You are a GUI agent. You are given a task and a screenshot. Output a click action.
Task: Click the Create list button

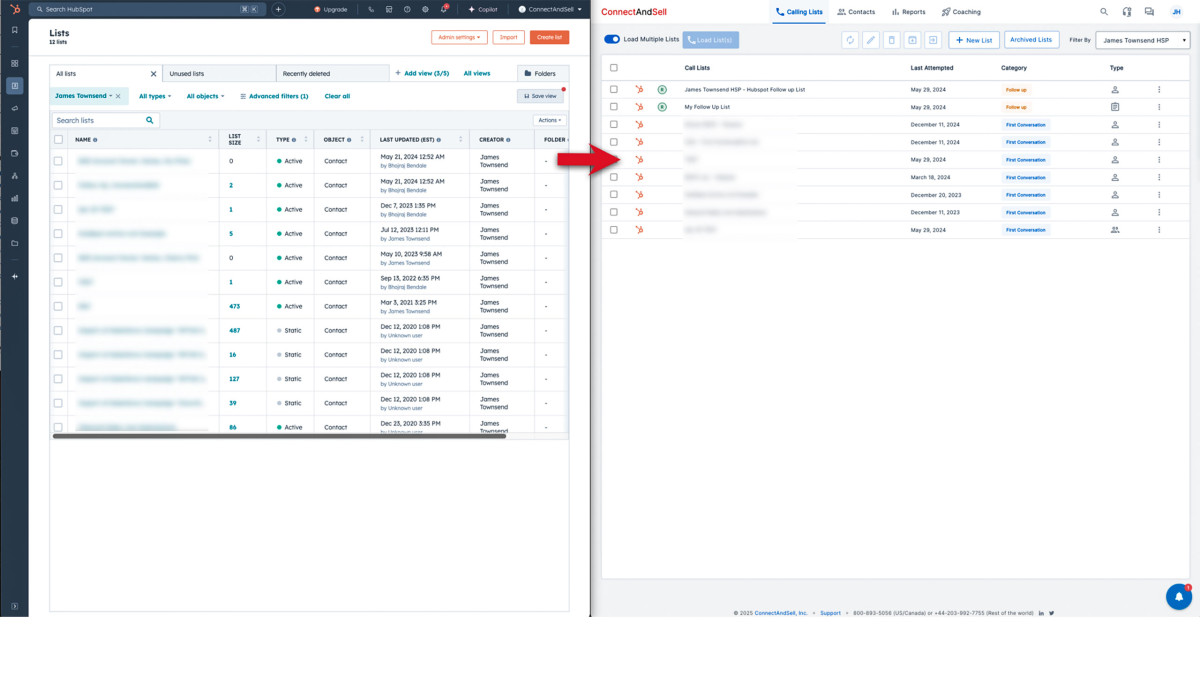[549, 37]
